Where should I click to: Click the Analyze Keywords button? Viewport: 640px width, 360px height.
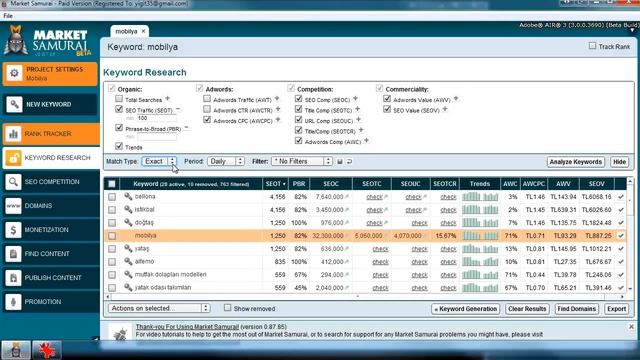pos(576,162)
